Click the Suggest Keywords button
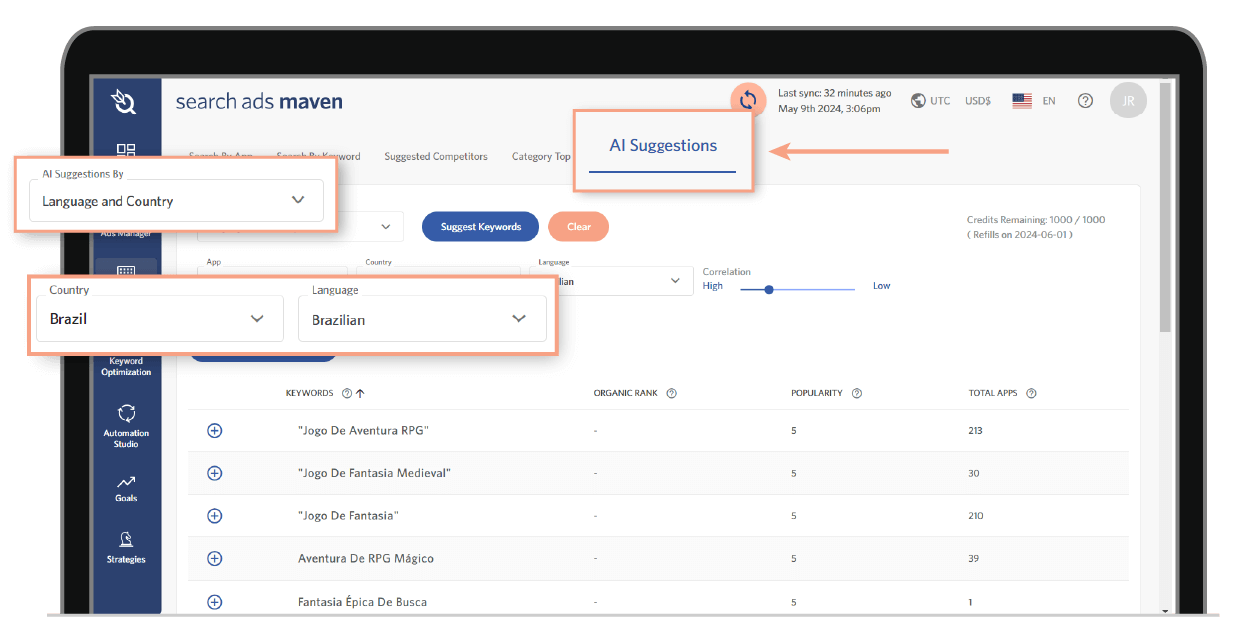1236x617 pixels. (x=480, y=227)
